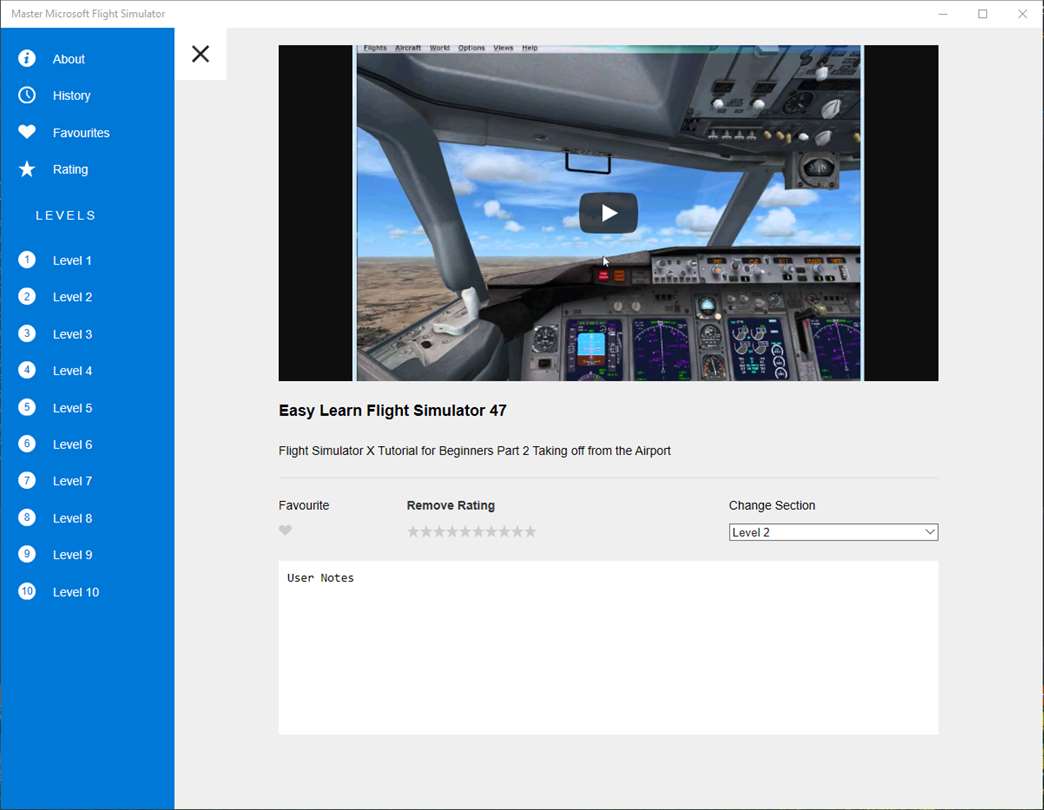Click the Rating star icon in sidebar
The height and width of the screenshot is (810, 1044).
coord(27,169)
